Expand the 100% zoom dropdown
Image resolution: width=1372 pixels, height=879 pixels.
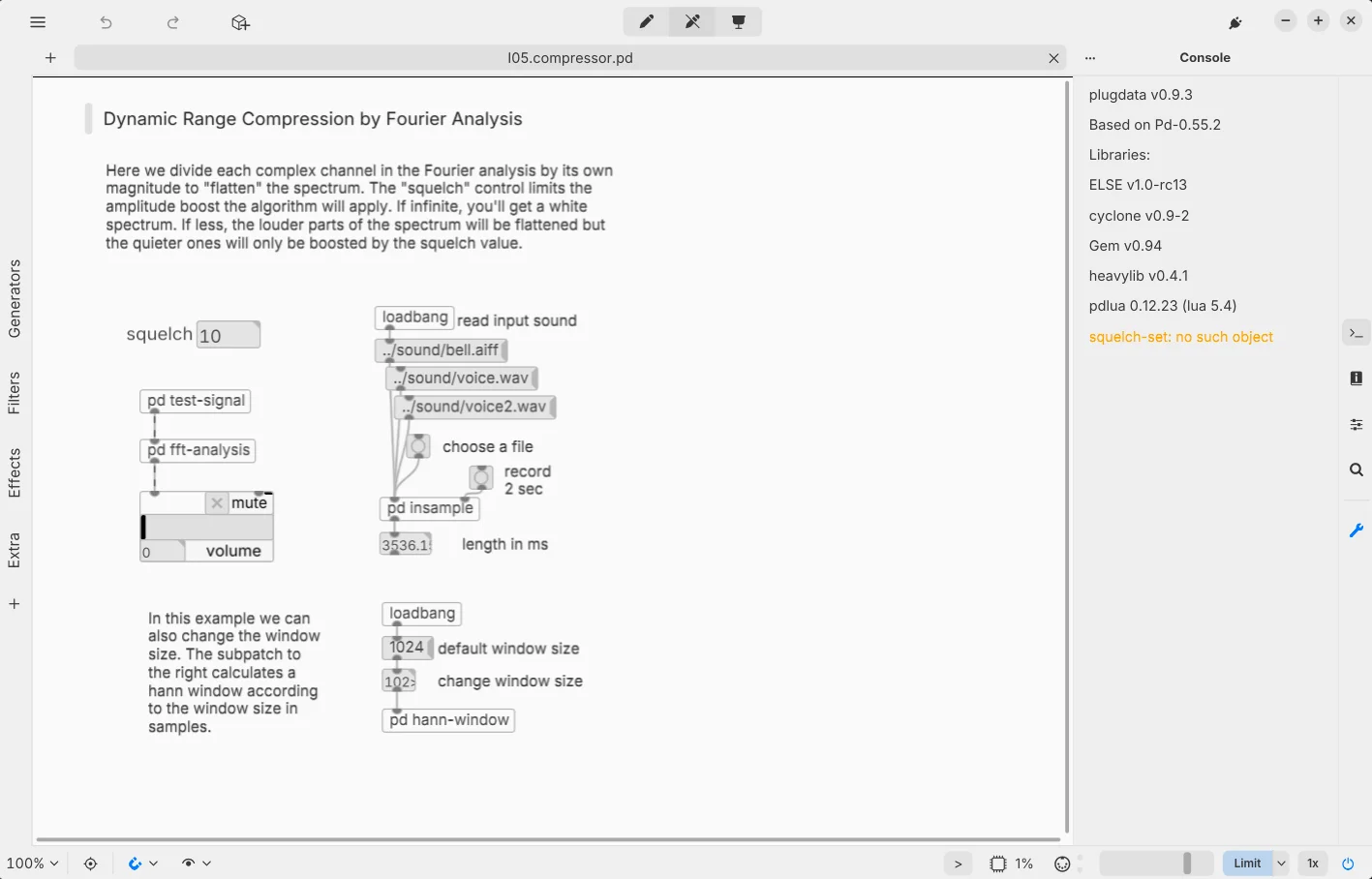(32, 864)
